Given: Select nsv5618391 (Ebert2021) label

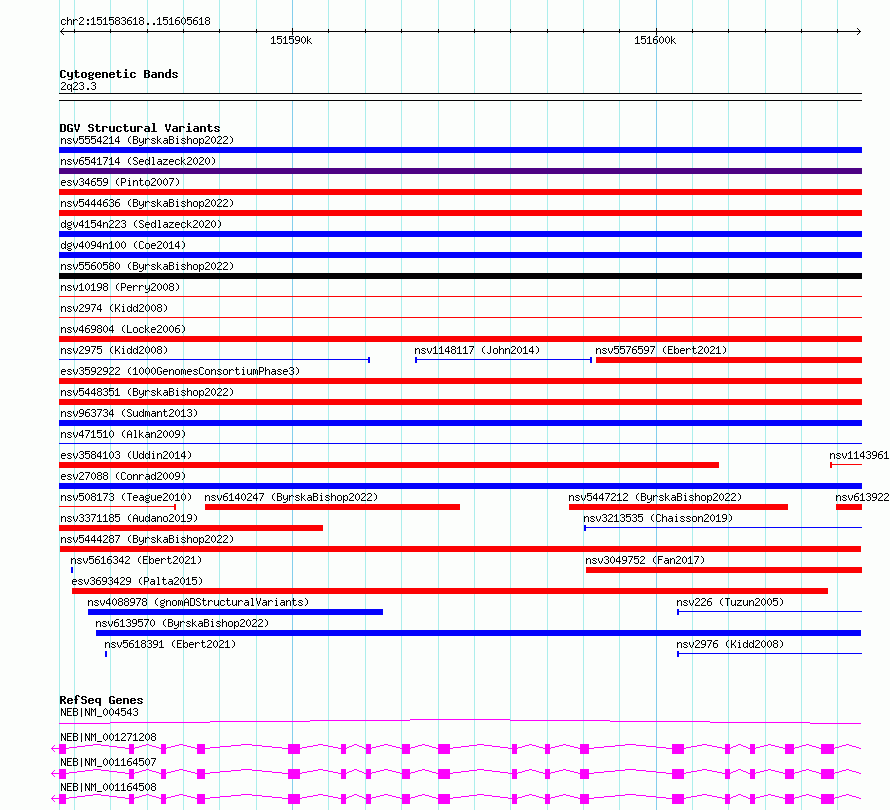Looking at the screenshot, I should [x=170, y=644].
